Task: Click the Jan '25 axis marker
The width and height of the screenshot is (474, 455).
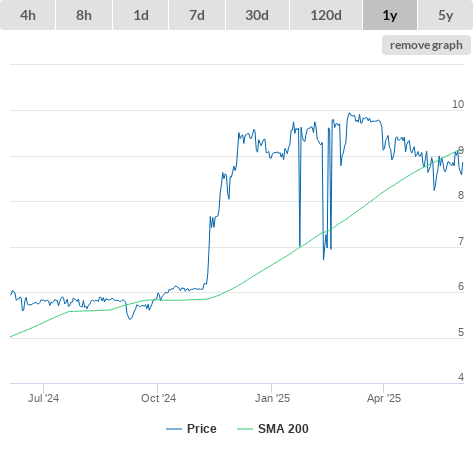Action: [272, 398]
